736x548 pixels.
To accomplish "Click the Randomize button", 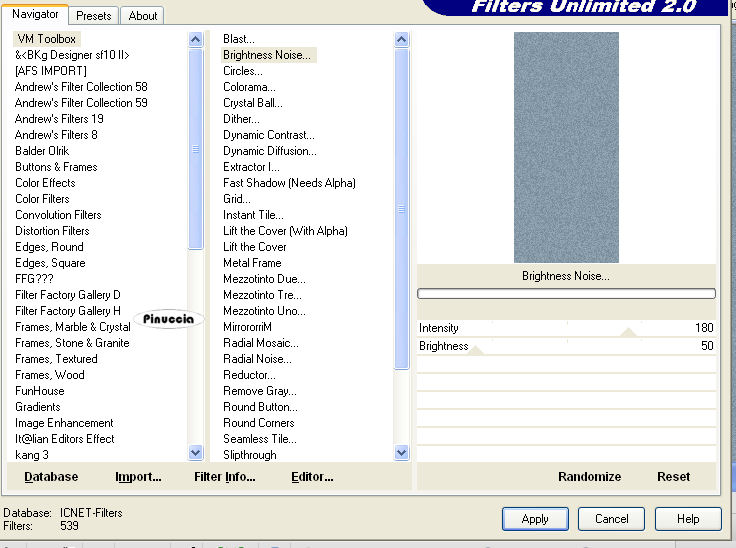I will [590, 477].
